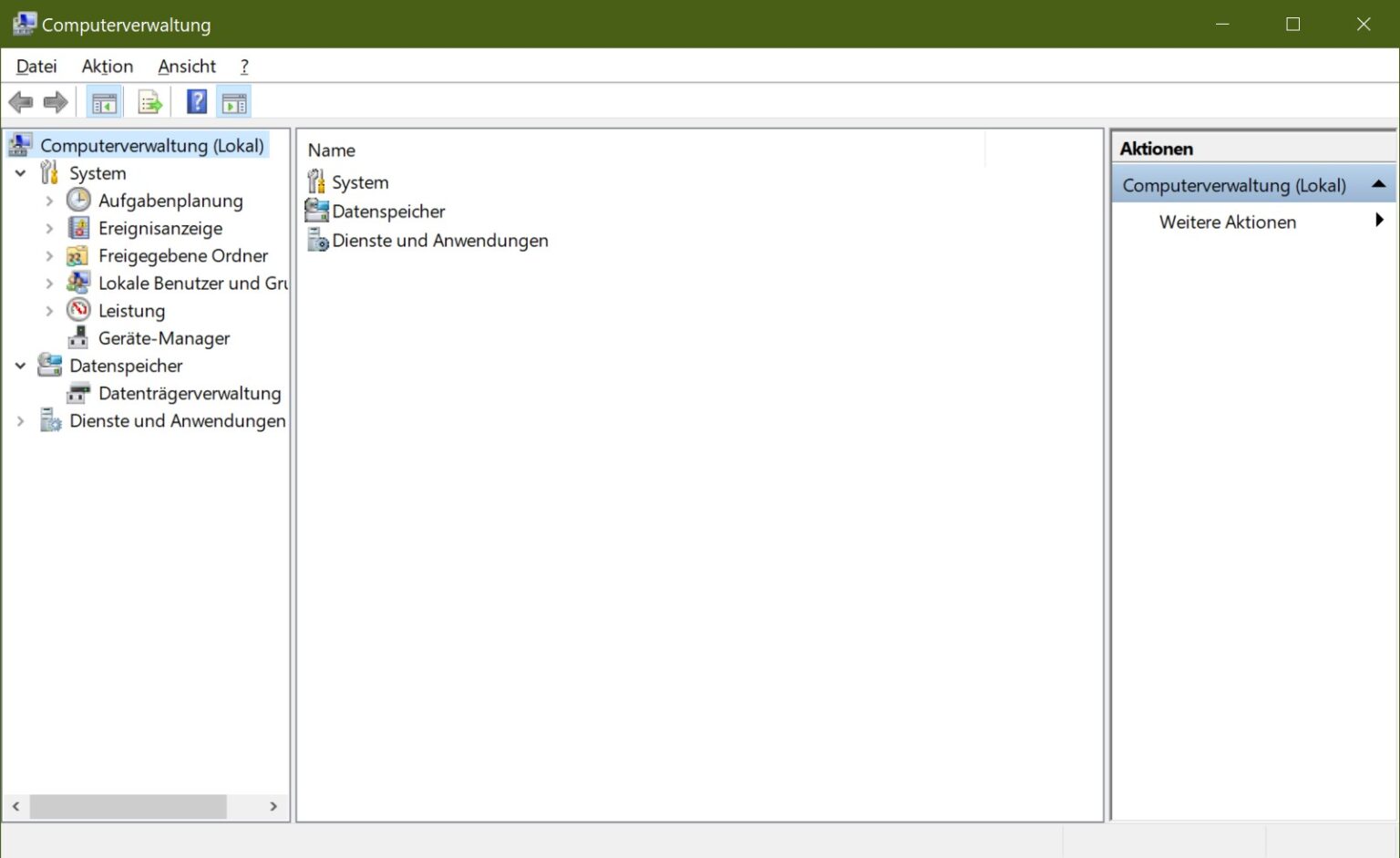Image resolution: width=1400 pixels, height=858 pixels.
Task: Click the export list toolbar icon
Action: [149, 101]
